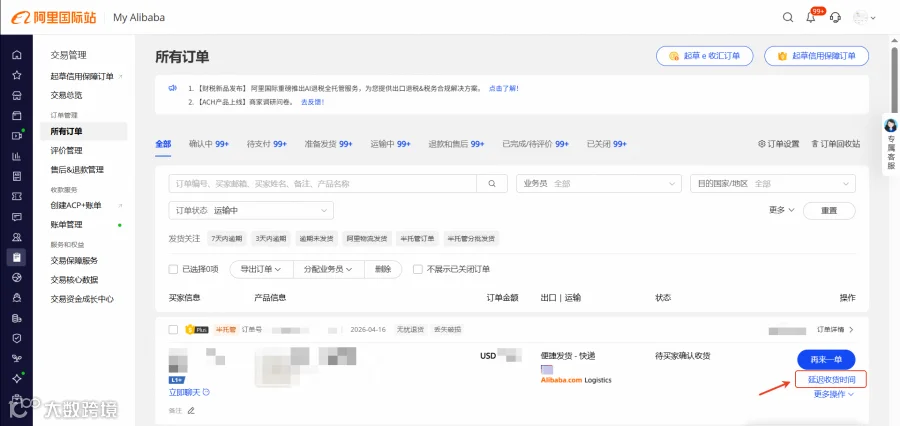
Task: Click the 订单设置 gear option
Action: point(778,144)
